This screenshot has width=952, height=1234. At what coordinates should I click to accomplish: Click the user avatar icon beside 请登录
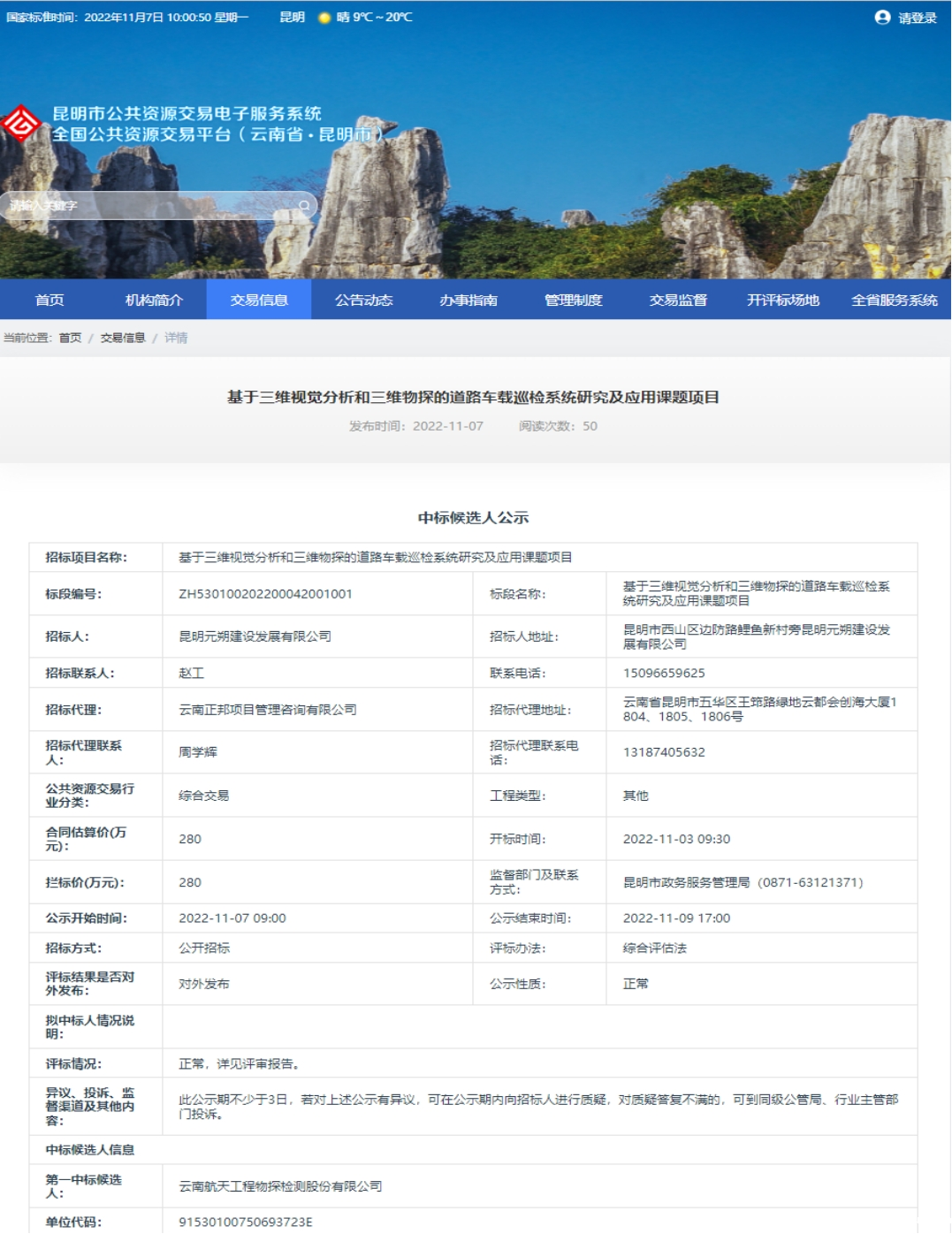tap(882, 18)
